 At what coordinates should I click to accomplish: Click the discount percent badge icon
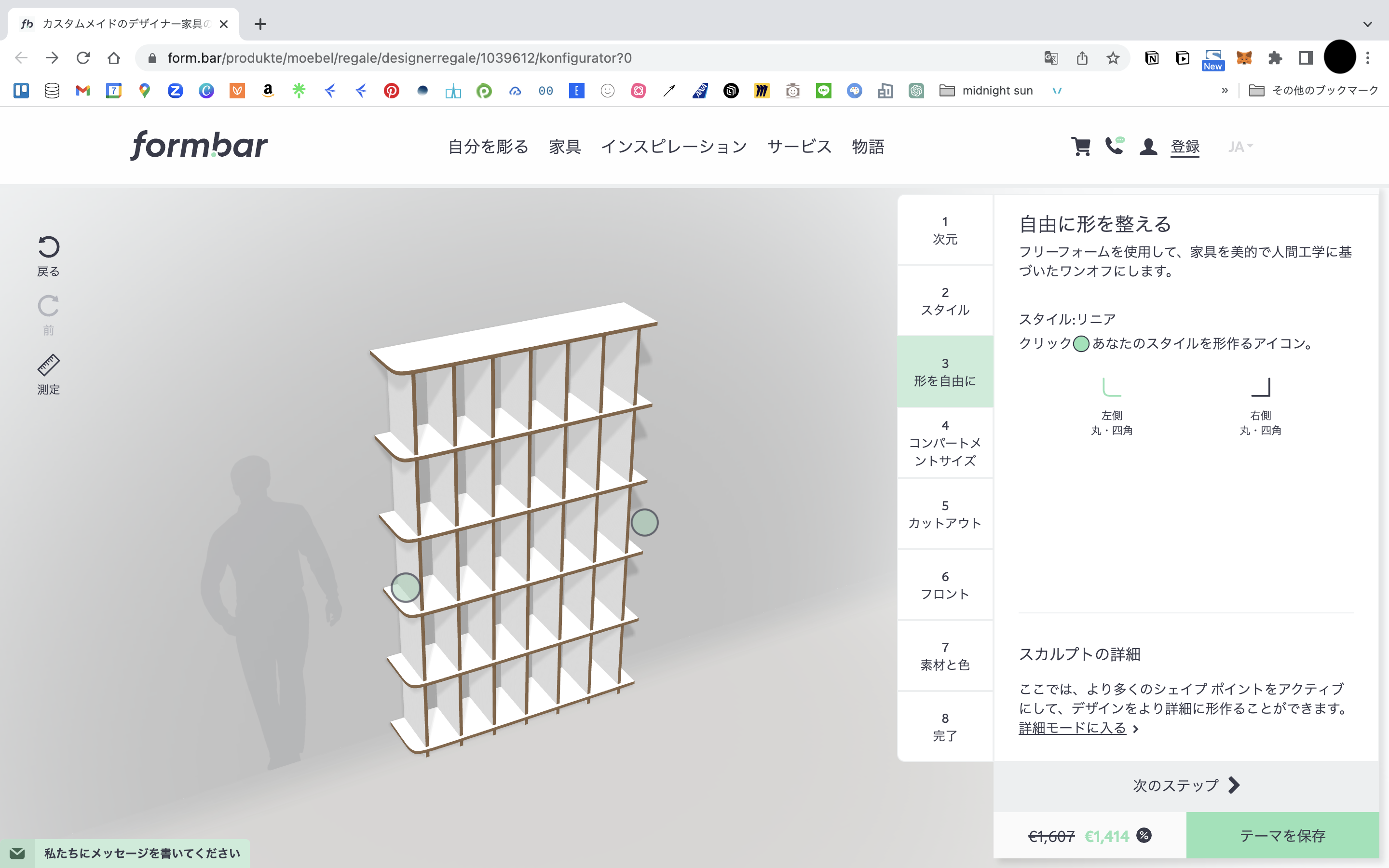1144,835
